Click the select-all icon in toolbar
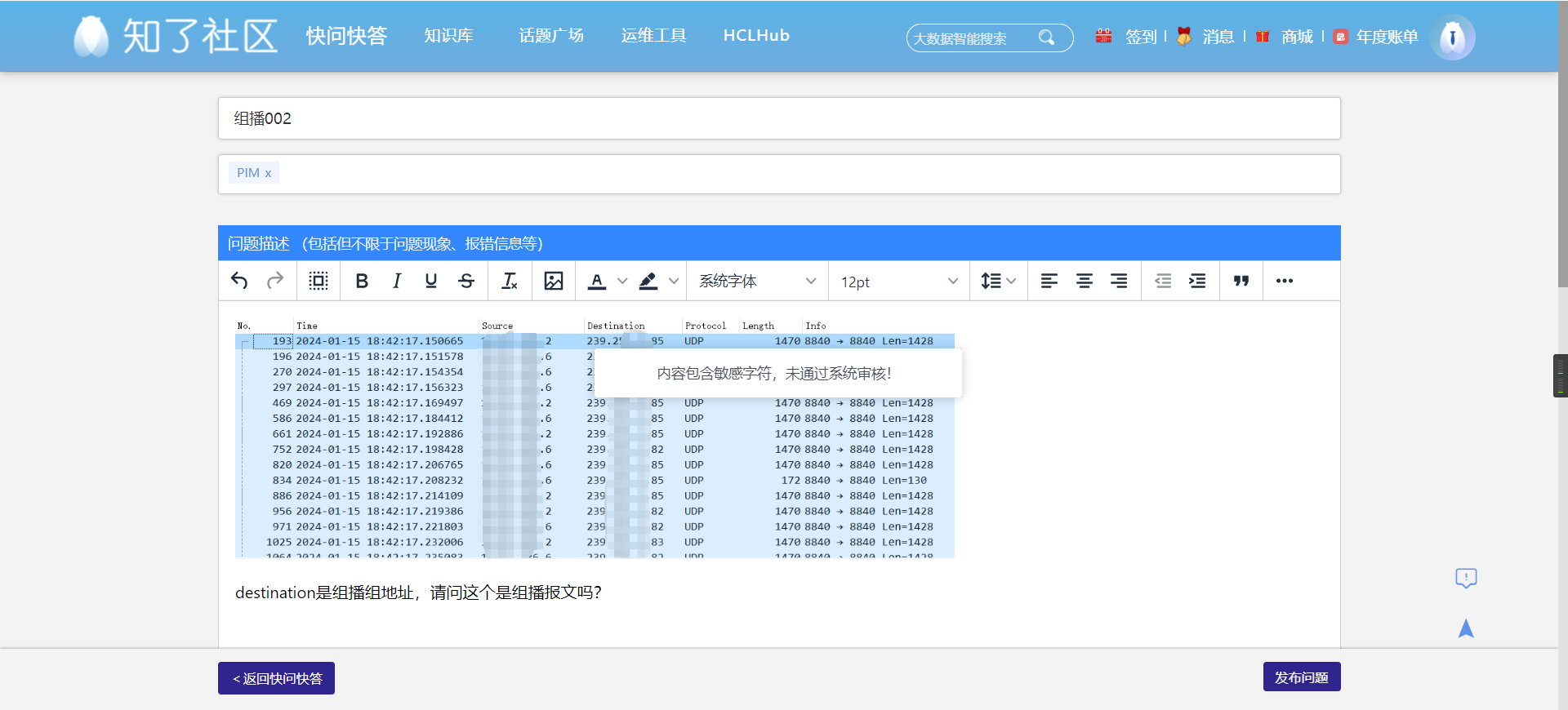 click(318, 281)
